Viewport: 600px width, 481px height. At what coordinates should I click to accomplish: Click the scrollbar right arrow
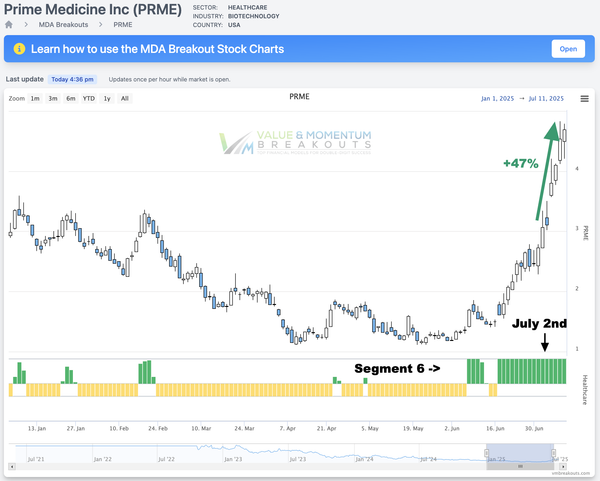point(563,466)
